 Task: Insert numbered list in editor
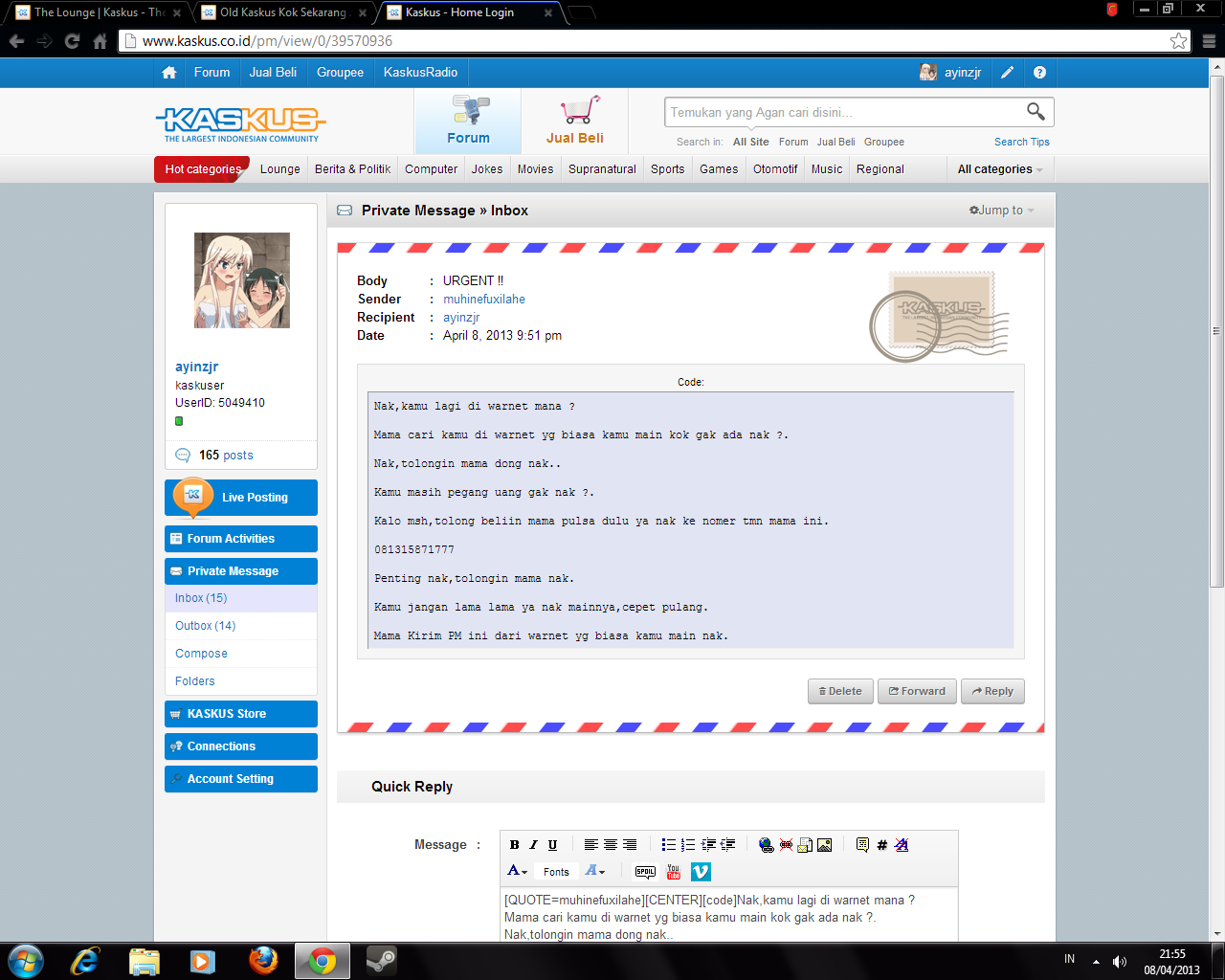pyautogui.click(x=688, y=845)
